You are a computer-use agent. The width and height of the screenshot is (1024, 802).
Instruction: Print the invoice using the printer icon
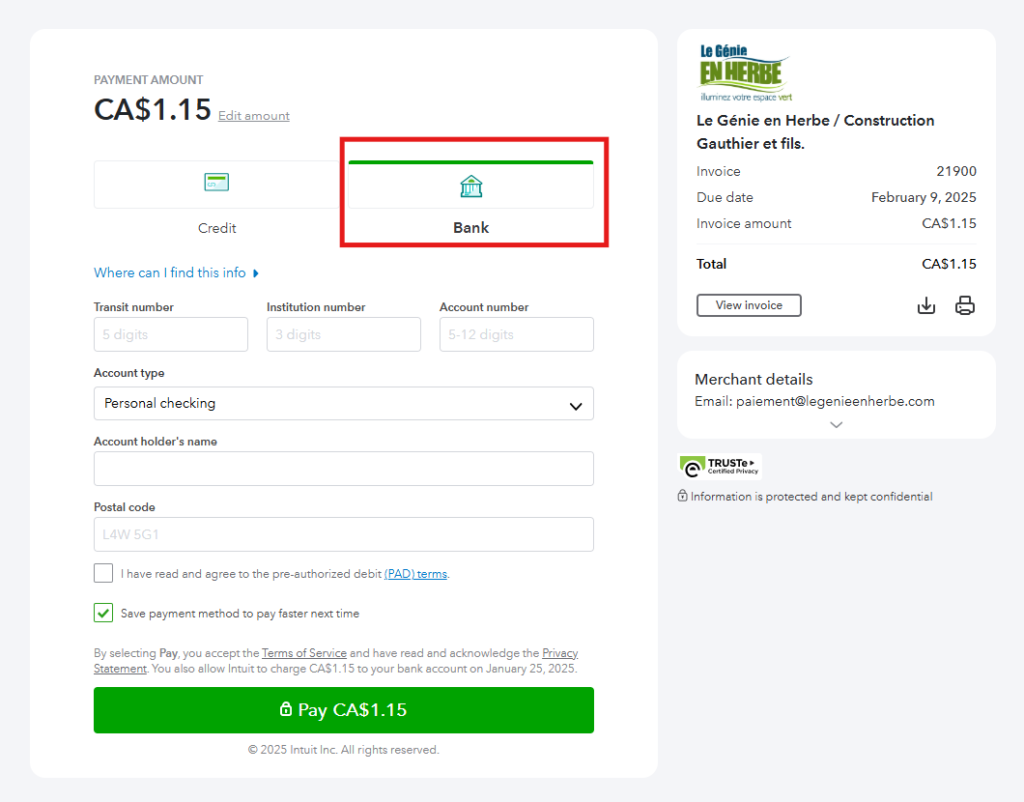point(965,306)
